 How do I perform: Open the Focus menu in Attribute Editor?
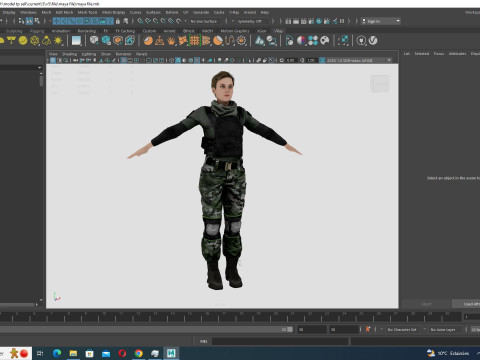point(439,53)
